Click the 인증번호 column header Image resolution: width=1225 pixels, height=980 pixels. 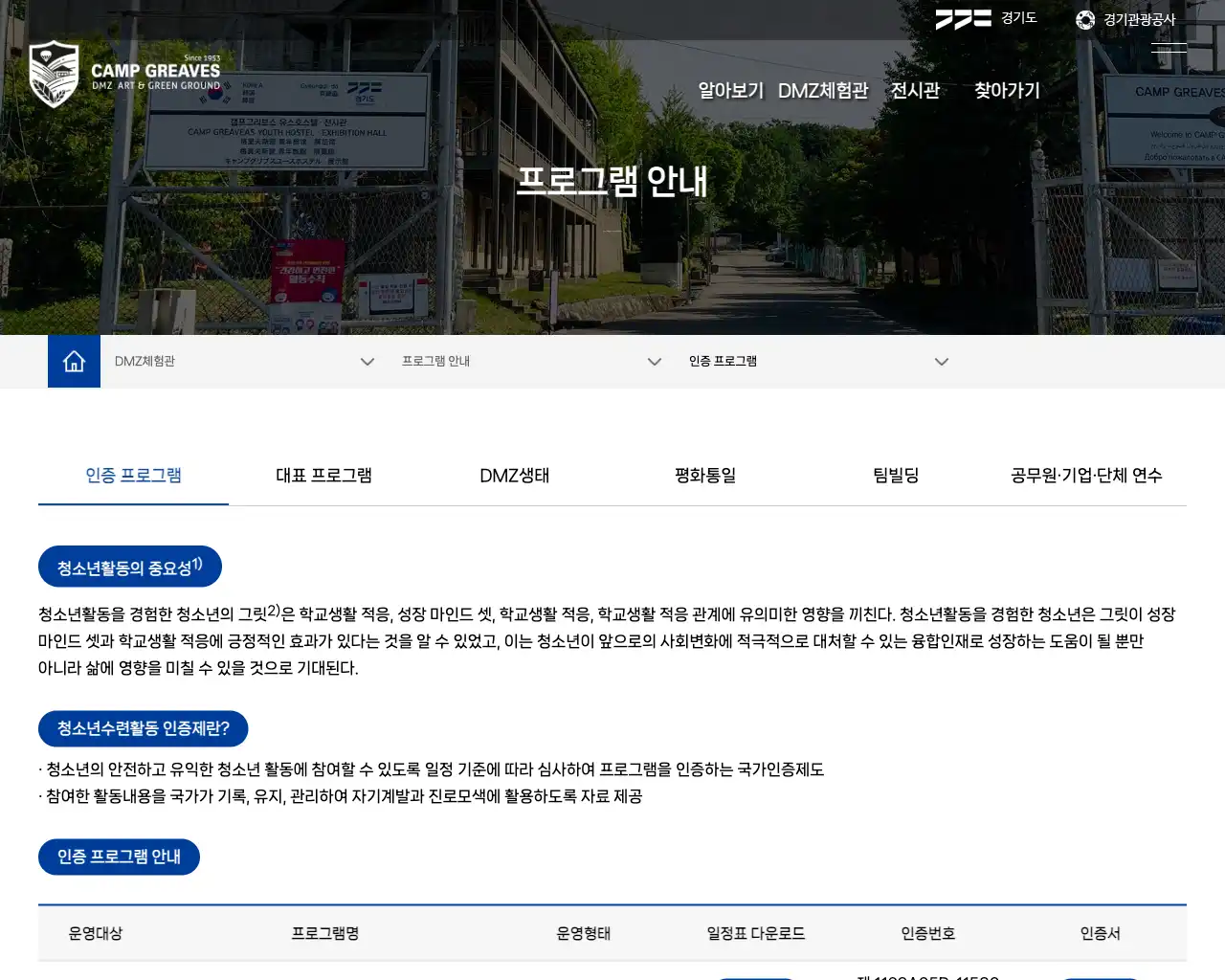pos(928,933)
